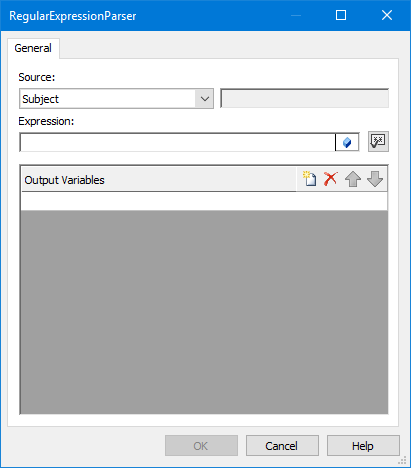Click the Output Variables column header

(x=159, y=180)
